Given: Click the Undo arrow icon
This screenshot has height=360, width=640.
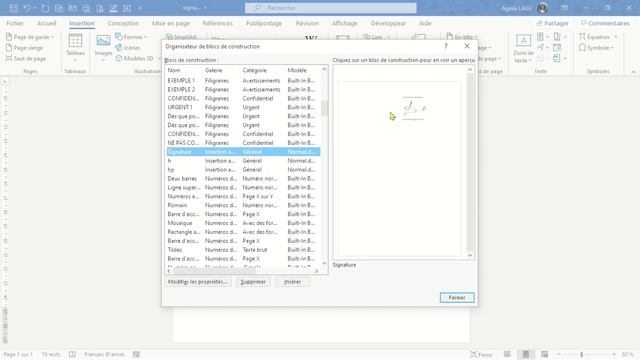Looking at the screenshot, I should pos(27,8).
